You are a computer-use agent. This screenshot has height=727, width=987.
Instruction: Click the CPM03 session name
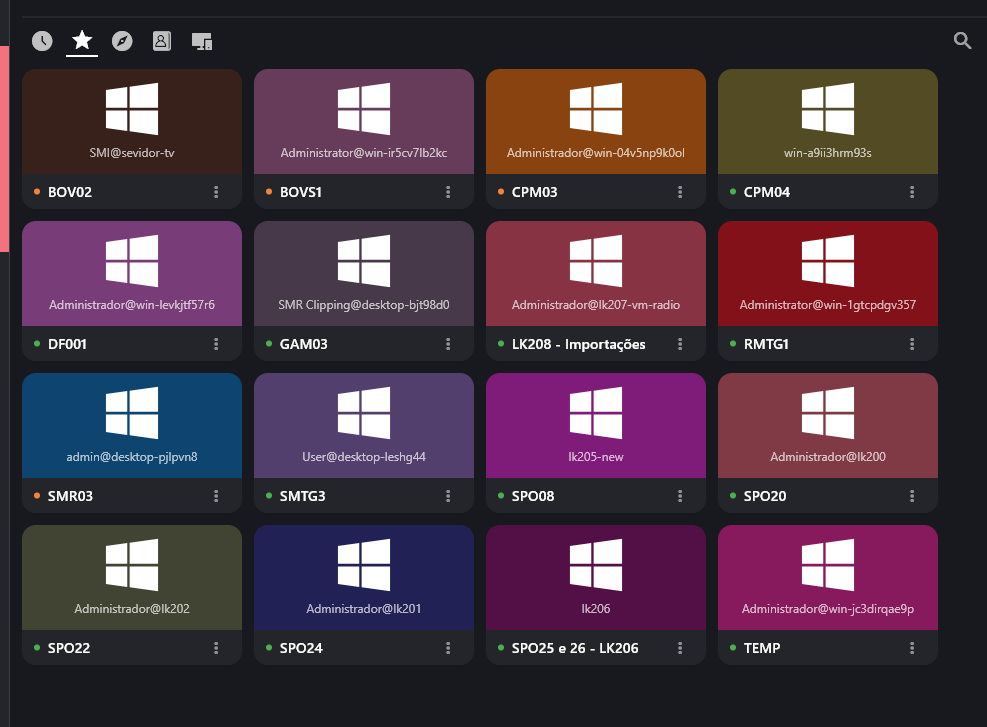(x=534, y=192)
